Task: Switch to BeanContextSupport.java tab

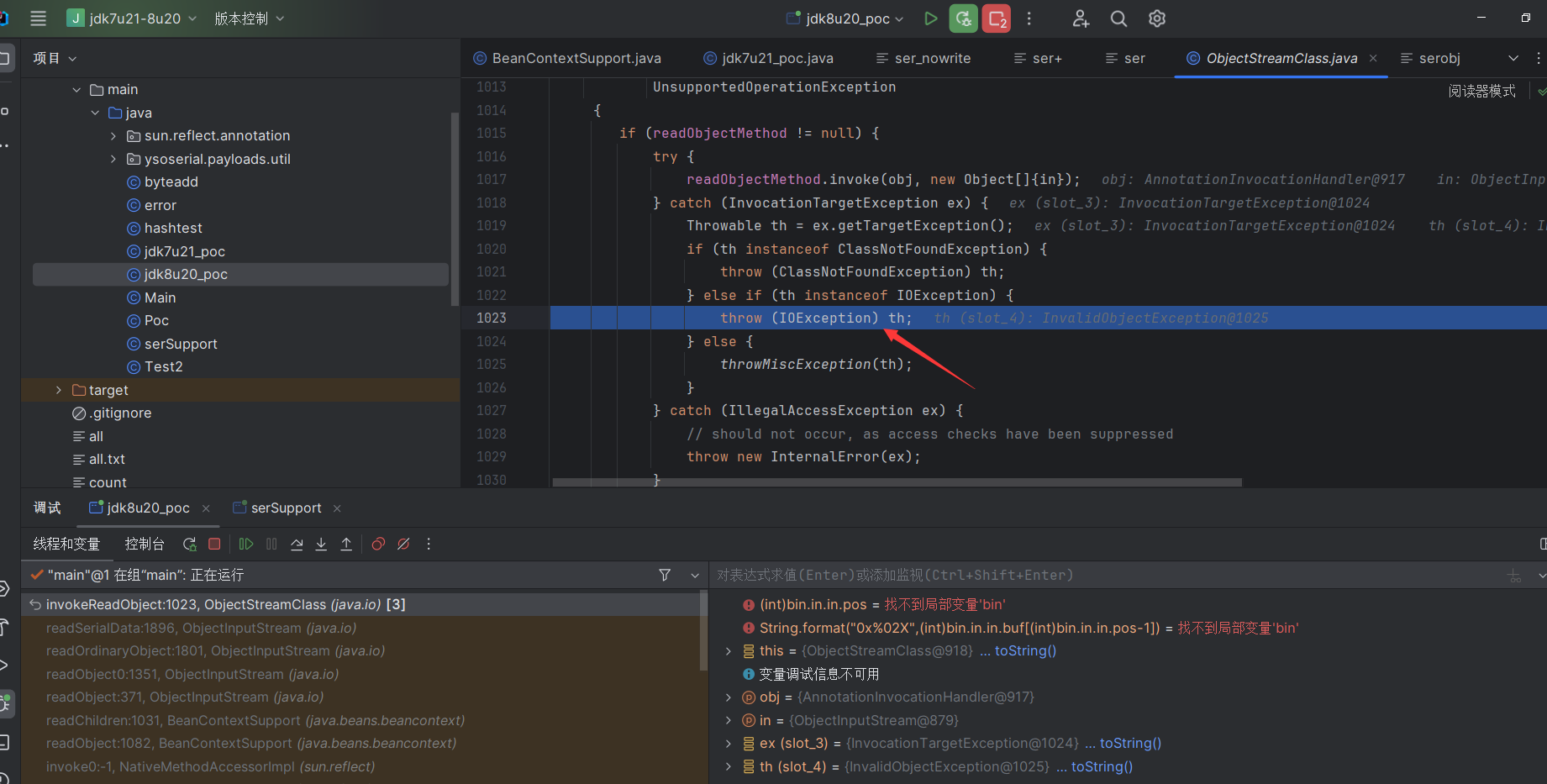Action: pyautogui.click(x=567, y=58)
